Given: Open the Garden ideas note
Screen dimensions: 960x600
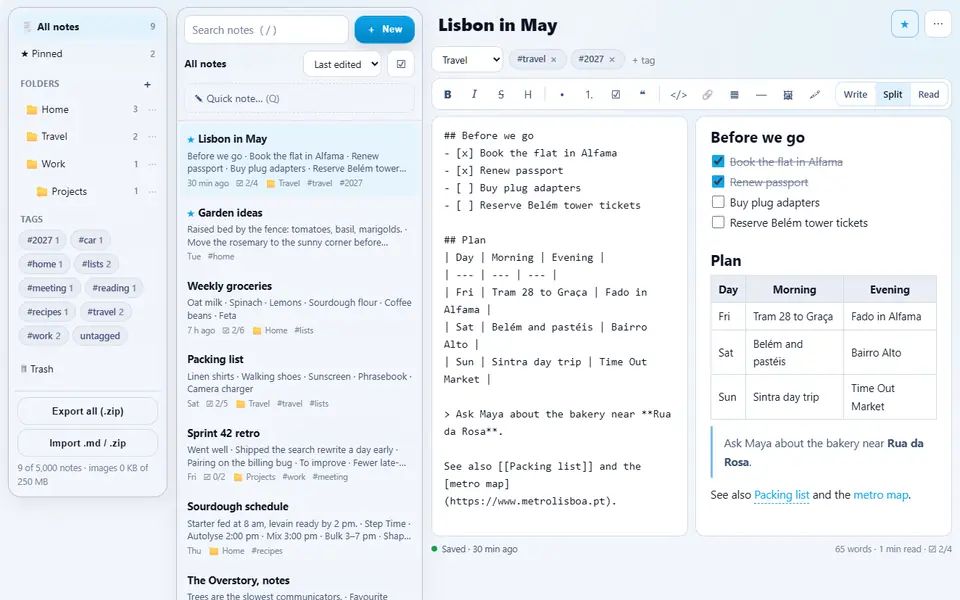Looking at the screenshot, I should tap(299, 234).
